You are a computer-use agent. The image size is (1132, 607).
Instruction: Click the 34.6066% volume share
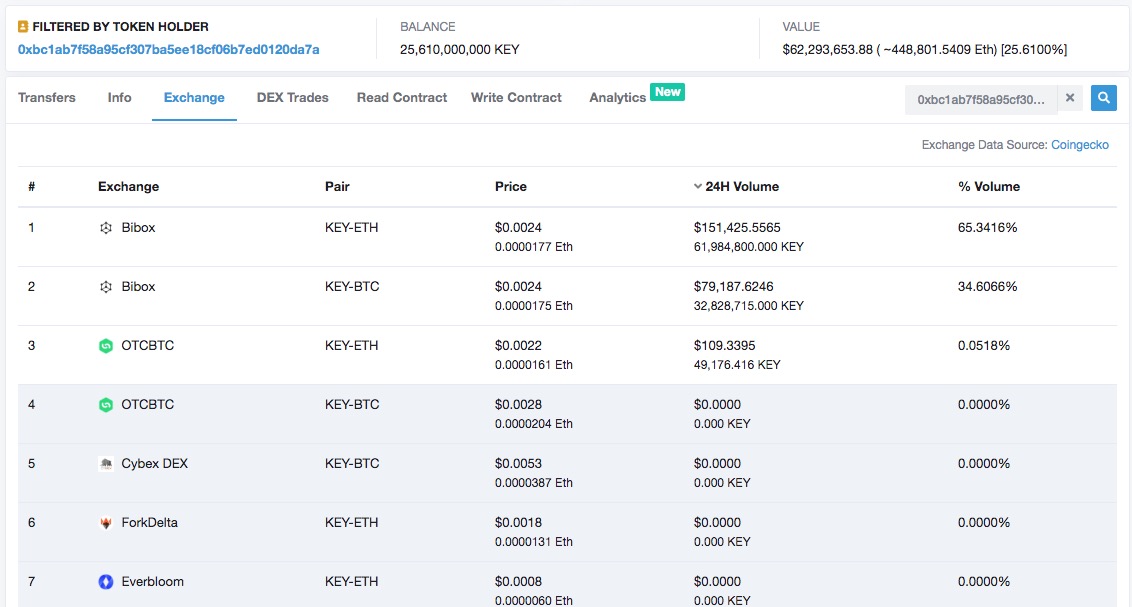click(x=988, y=287)
